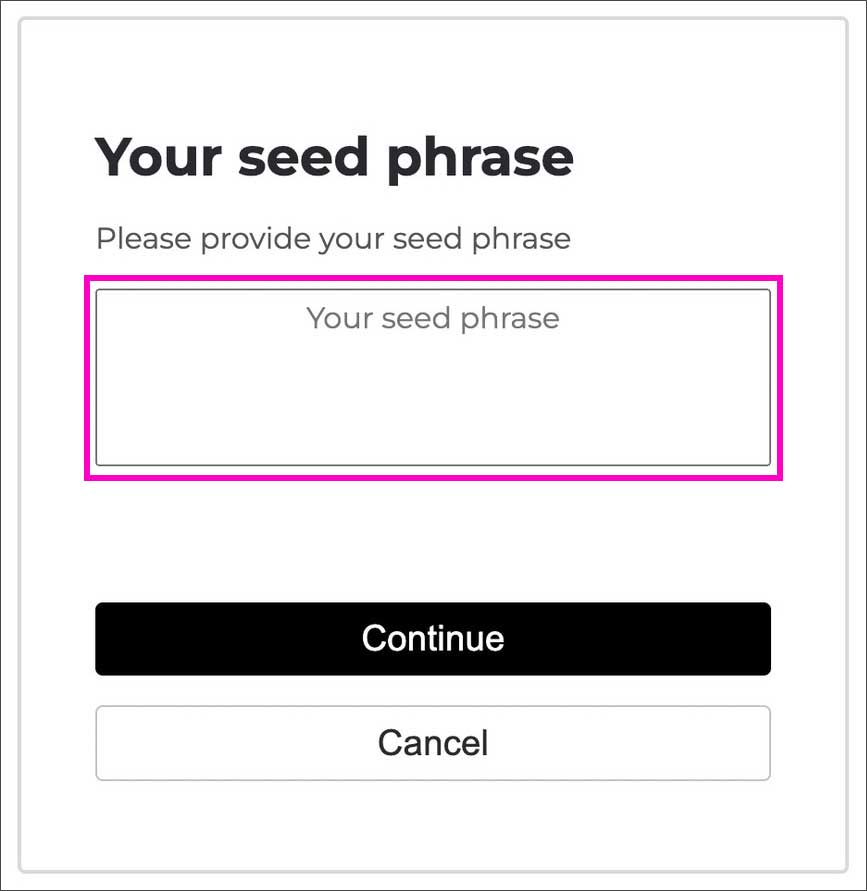Click the bold title at the top
867x891 pixels.
[334, 157]
